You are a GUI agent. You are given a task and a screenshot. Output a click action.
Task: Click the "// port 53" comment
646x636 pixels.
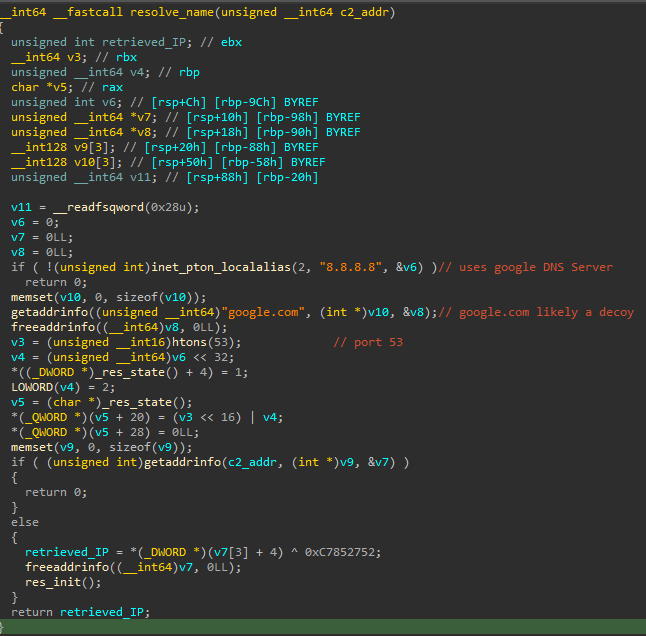pos(368,342)
